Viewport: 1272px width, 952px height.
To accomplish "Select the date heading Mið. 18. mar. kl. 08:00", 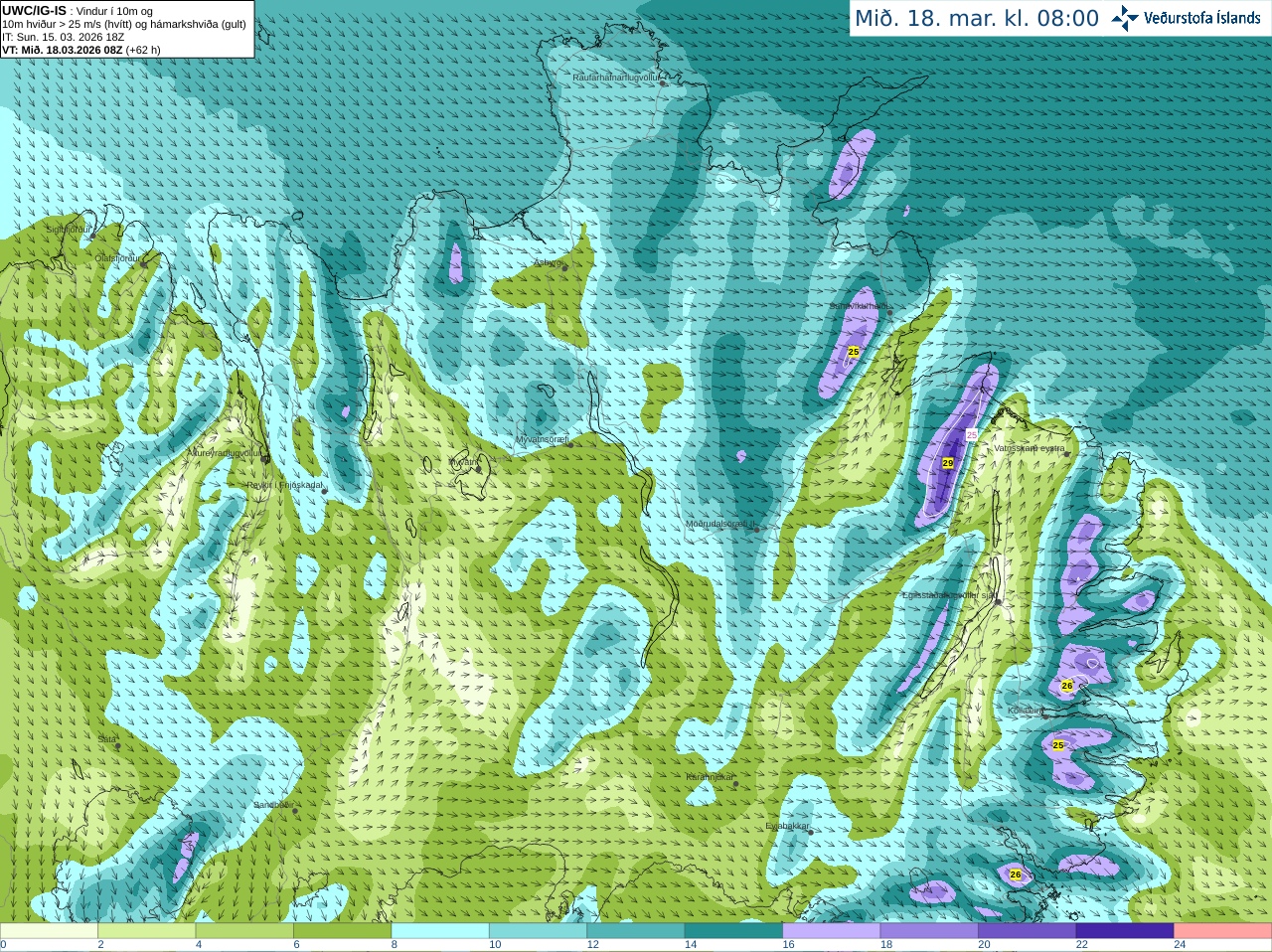I will 977,19.
